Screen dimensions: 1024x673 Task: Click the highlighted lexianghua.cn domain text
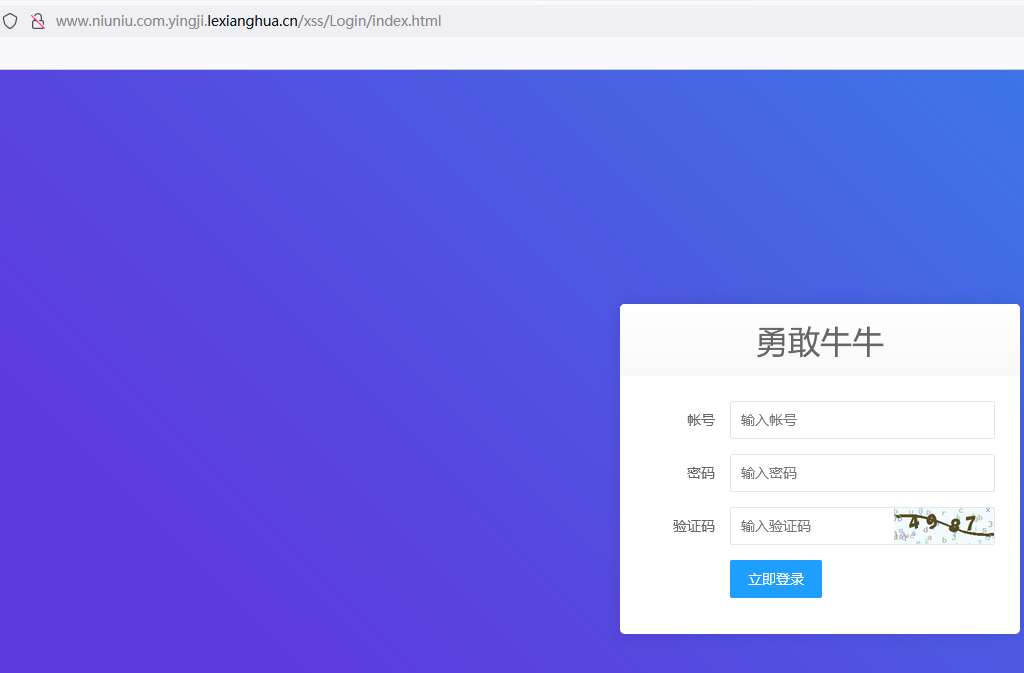point(252,21)
